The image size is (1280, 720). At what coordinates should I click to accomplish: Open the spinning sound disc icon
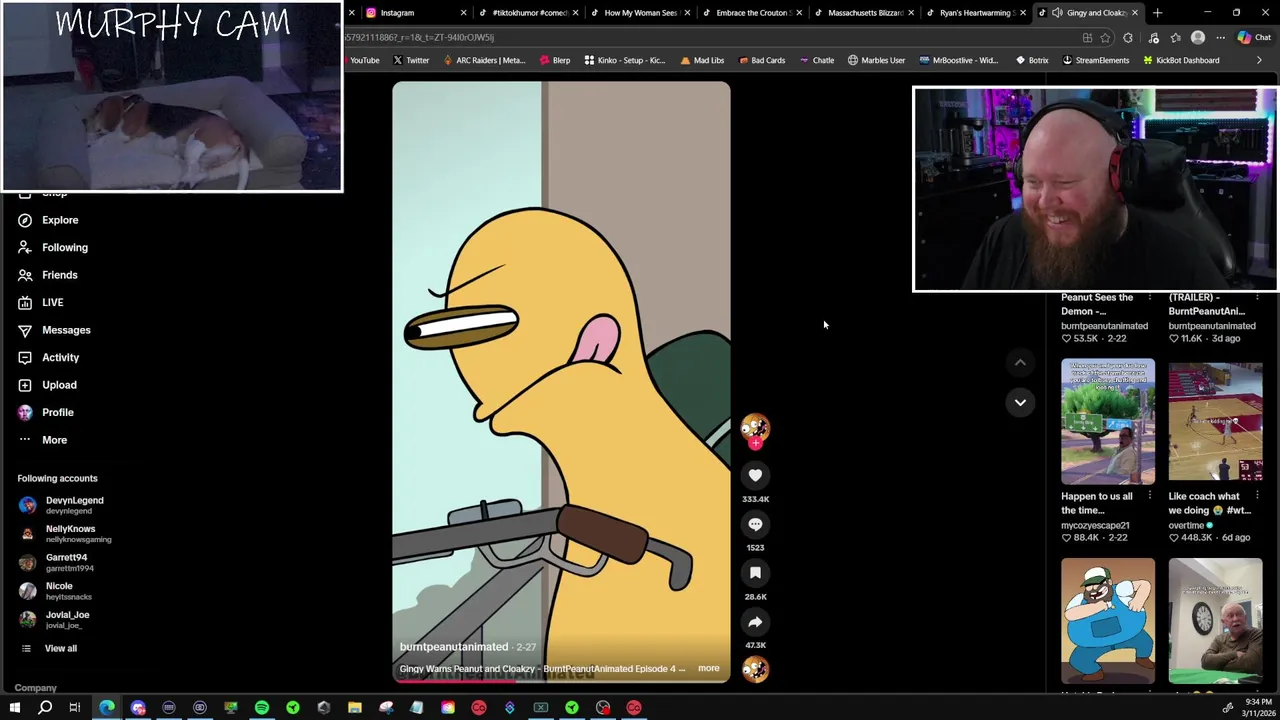click(755, 669)
